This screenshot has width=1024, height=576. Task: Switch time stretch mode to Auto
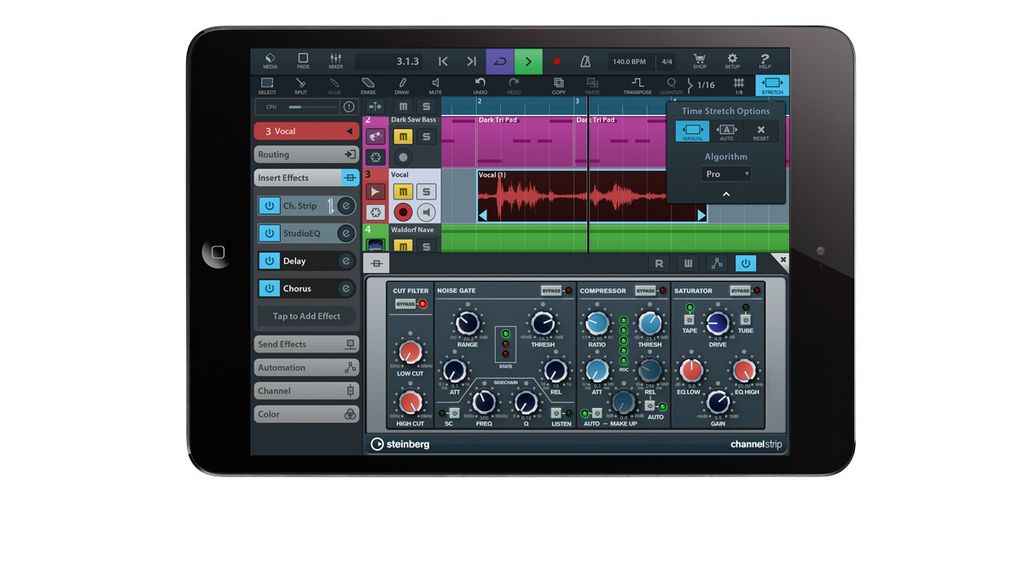point(727,131)
